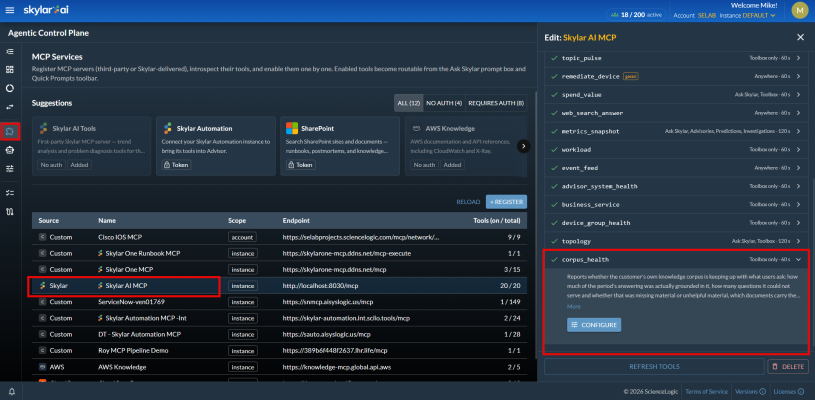
Task: Open the dashboard grid icon in sidebar
Action: click(9, 70)
